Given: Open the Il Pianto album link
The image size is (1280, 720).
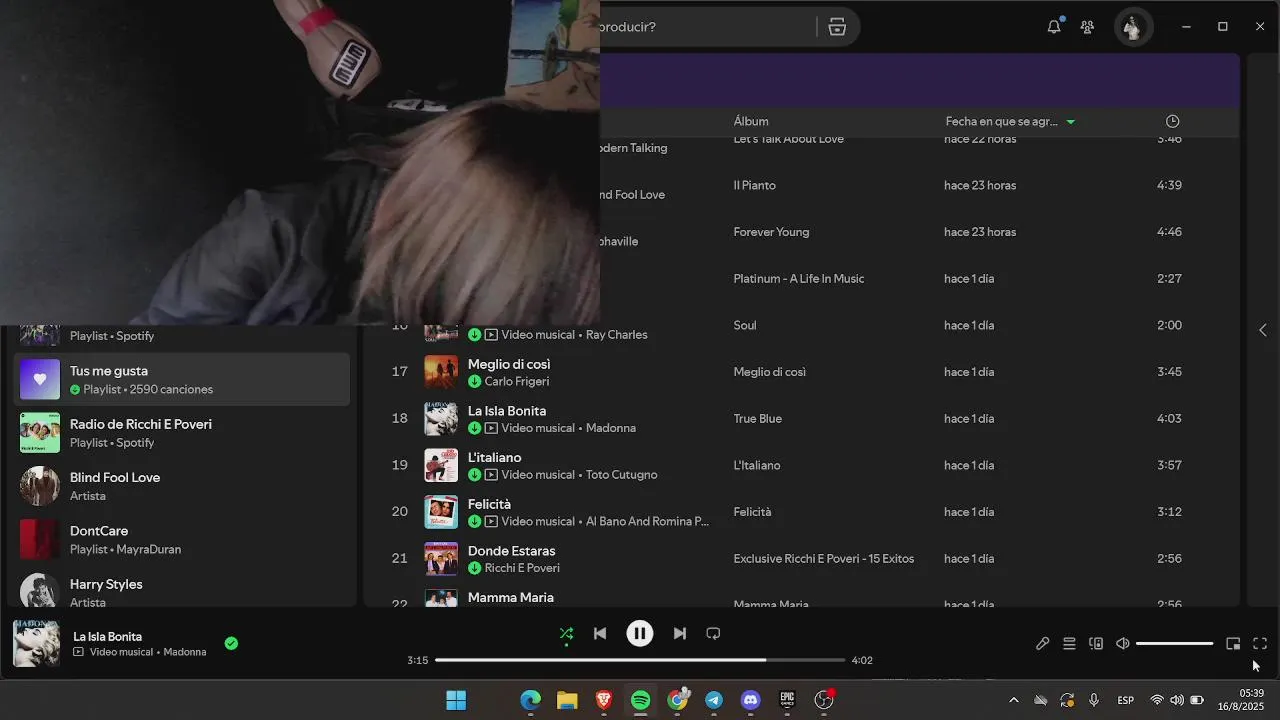Looking at the screenshot, I should coord(754,186).
